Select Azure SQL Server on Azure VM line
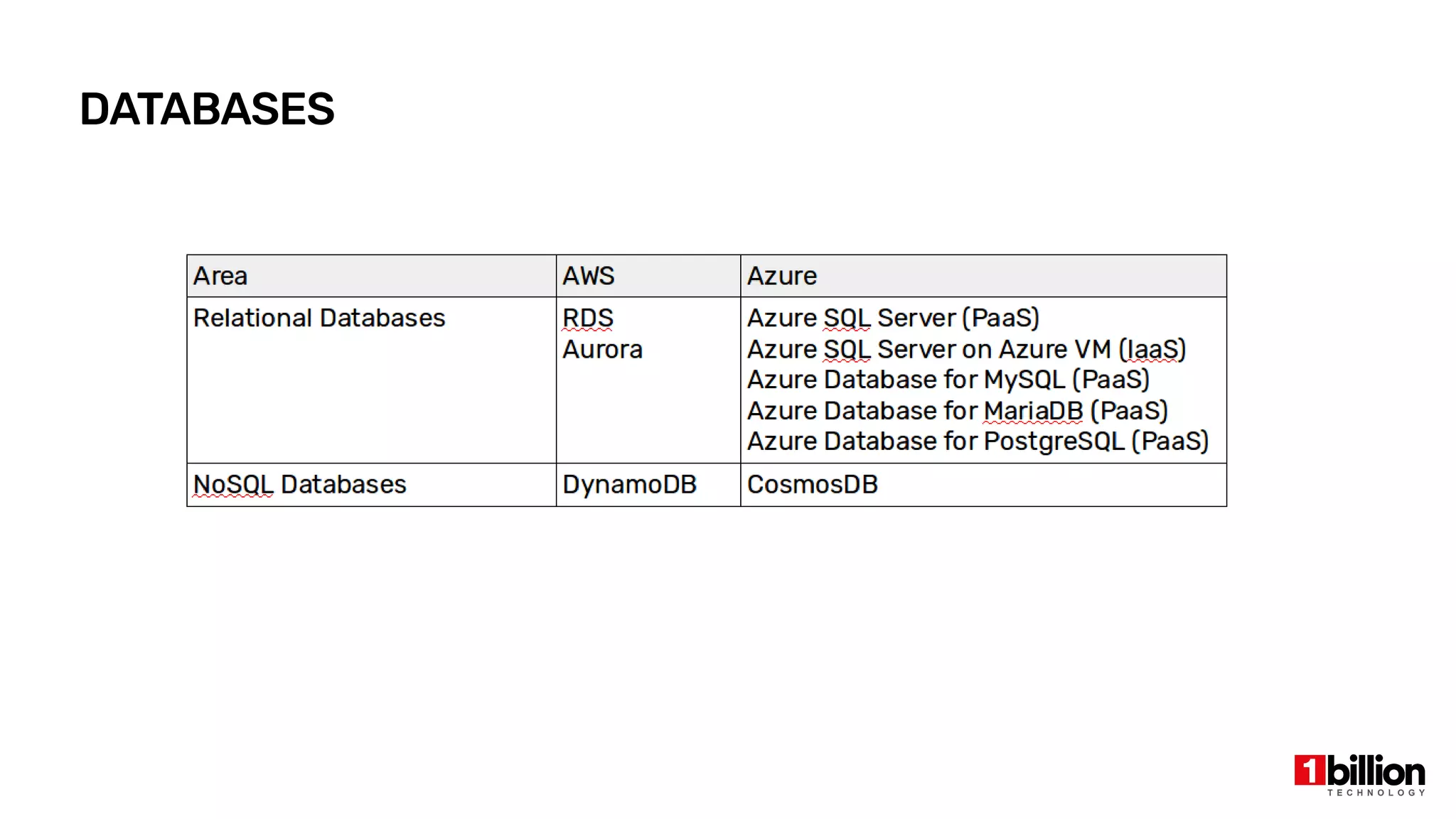The image size is (1456, 819). click(x=966, y=349)
